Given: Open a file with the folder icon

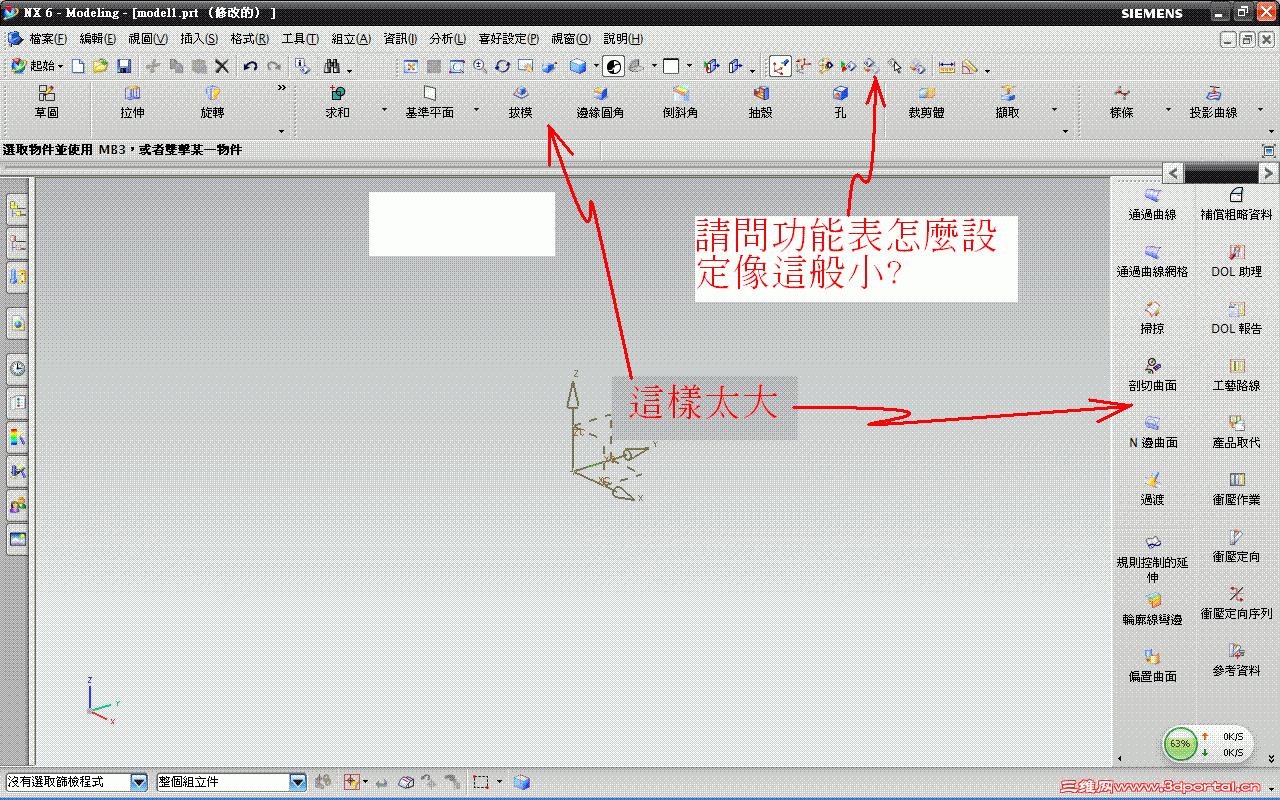Looking at the screenshot, I should point(101,66).
